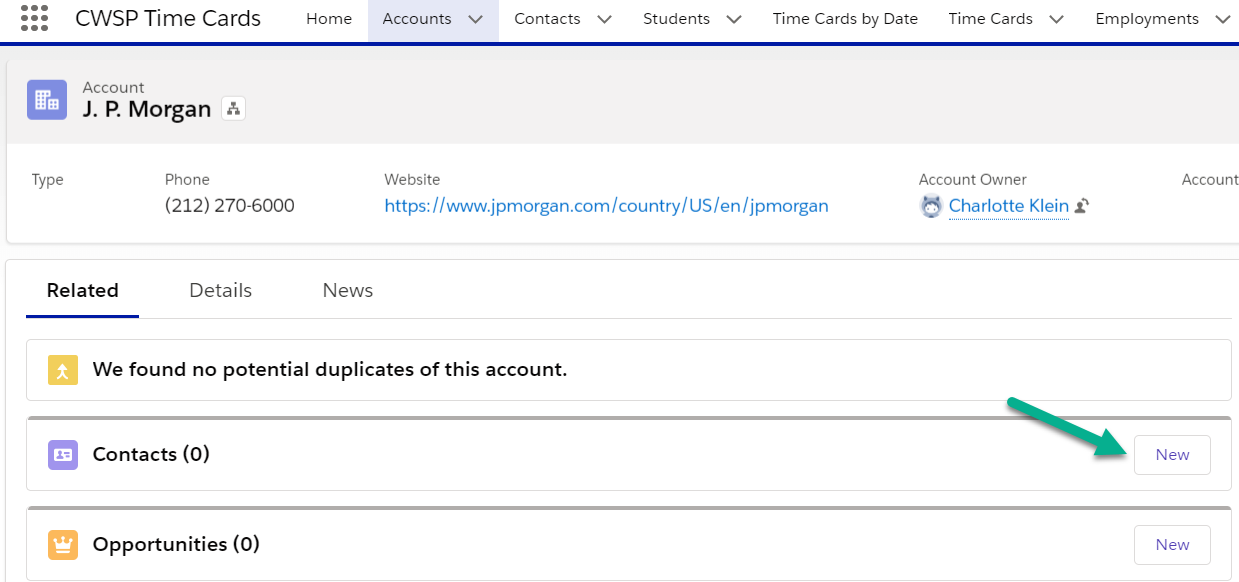
Task: Open the Employments navigation tab
Action: 1147,19
